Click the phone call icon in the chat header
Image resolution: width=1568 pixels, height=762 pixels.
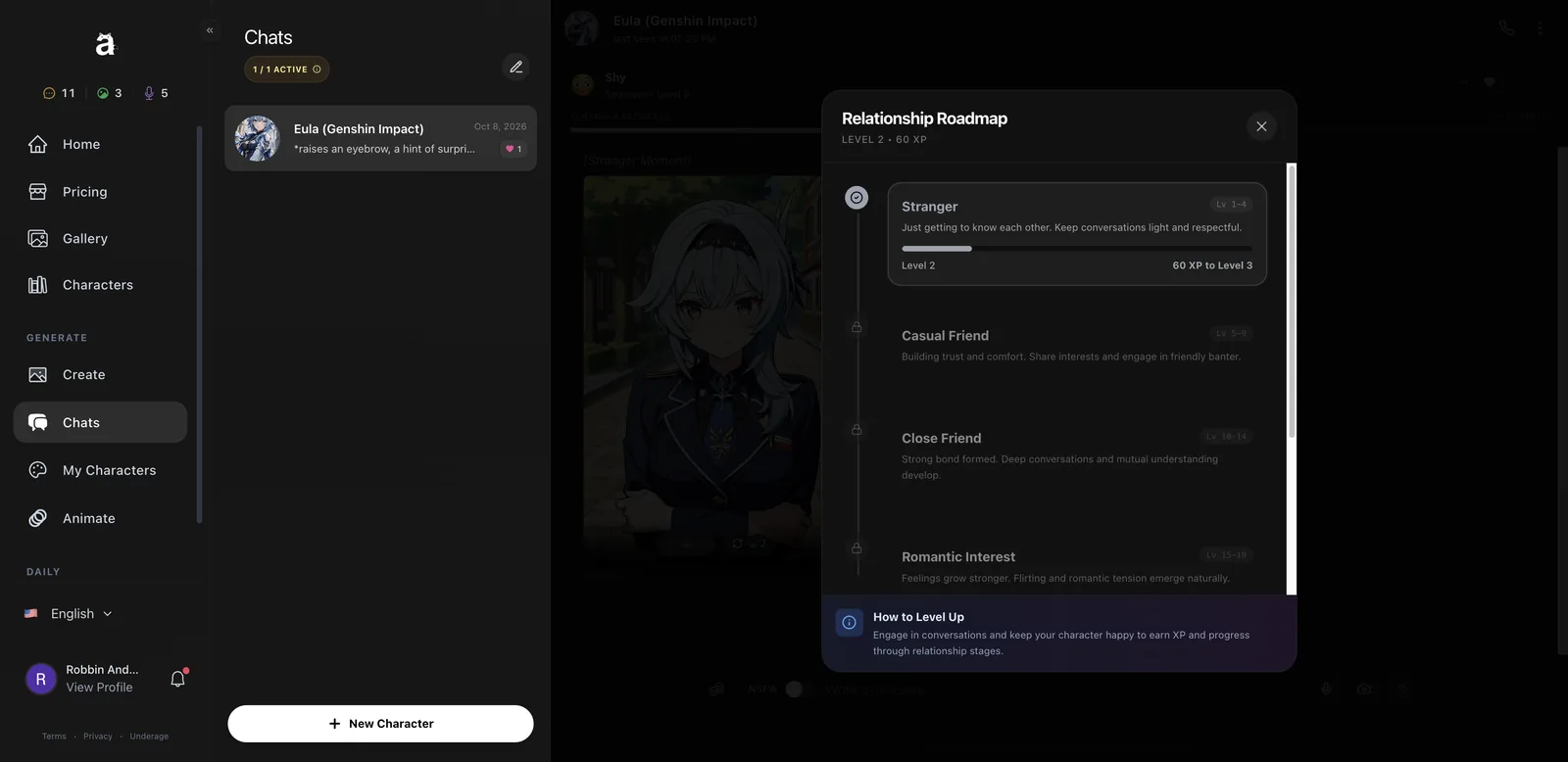[1507, 27]
